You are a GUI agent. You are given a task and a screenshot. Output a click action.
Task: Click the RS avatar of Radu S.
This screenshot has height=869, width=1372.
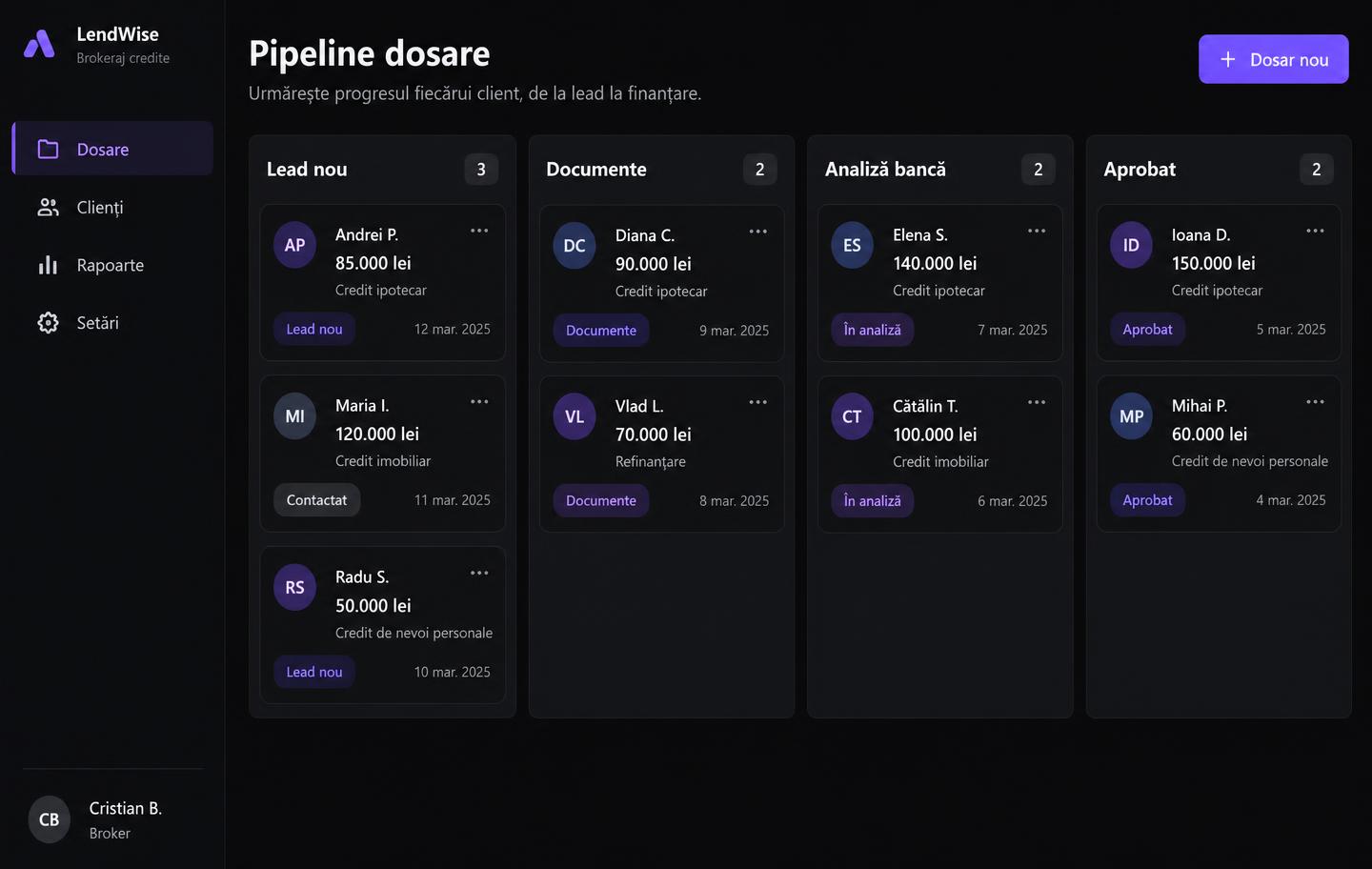(x=295, y=588)
